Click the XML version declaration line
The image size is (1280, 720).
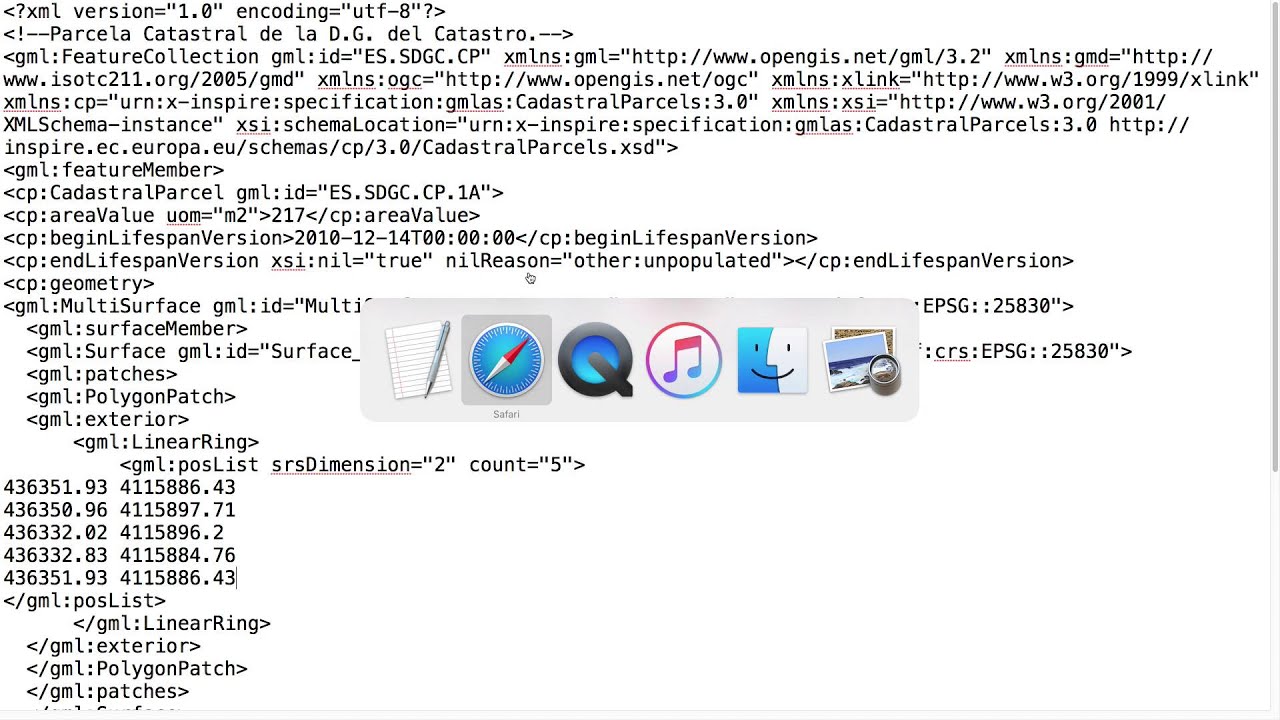coord(224,12)
